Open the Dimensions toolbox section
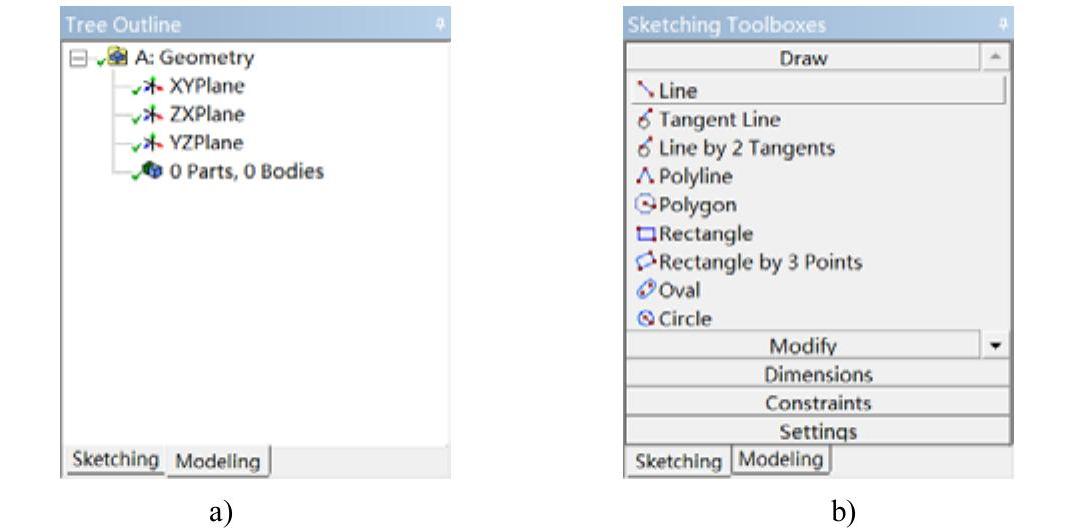The image size is (1081, 530). click(x=817, y=375)
